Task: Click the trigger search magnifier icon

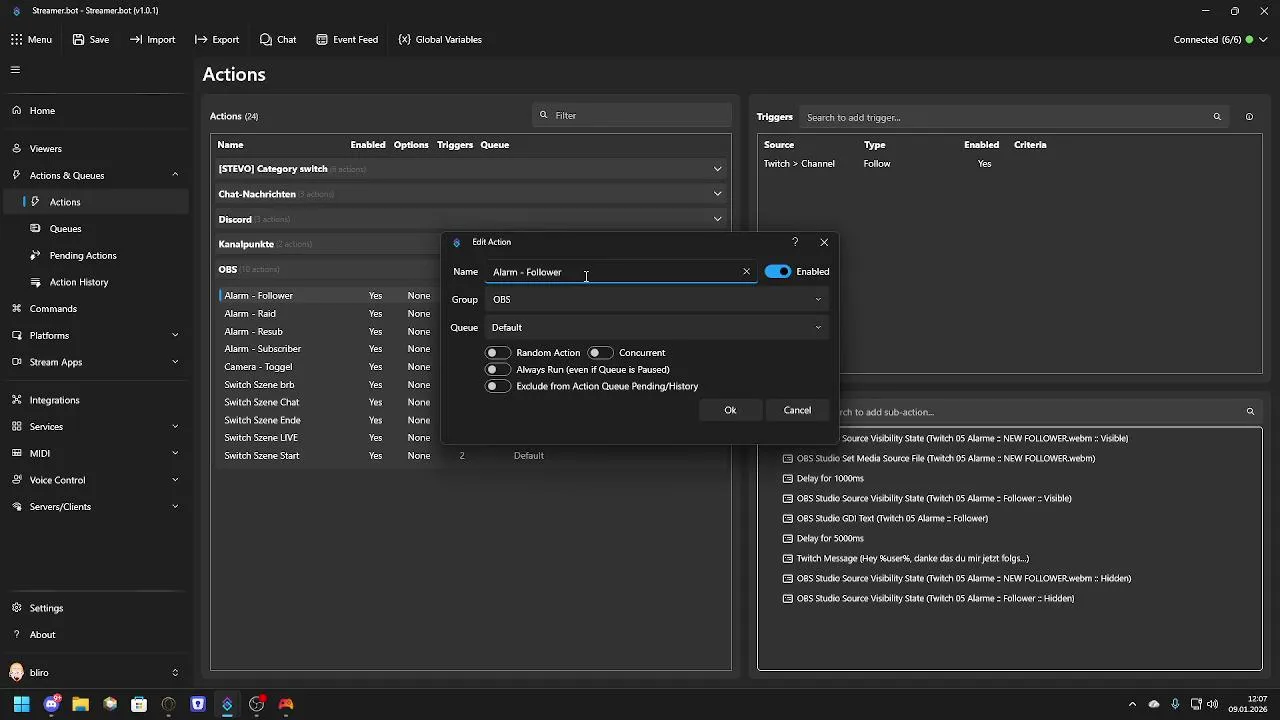Action: (1217, 117)
